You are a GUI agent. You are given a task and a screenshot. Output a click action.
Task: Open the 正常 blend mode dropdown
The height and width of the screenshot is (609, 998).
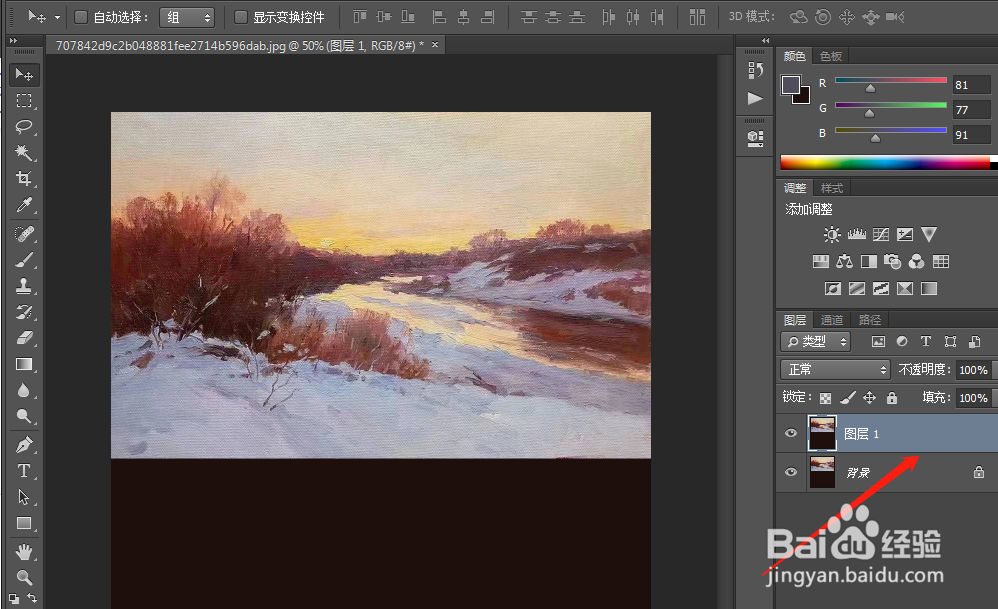(835, 369)
